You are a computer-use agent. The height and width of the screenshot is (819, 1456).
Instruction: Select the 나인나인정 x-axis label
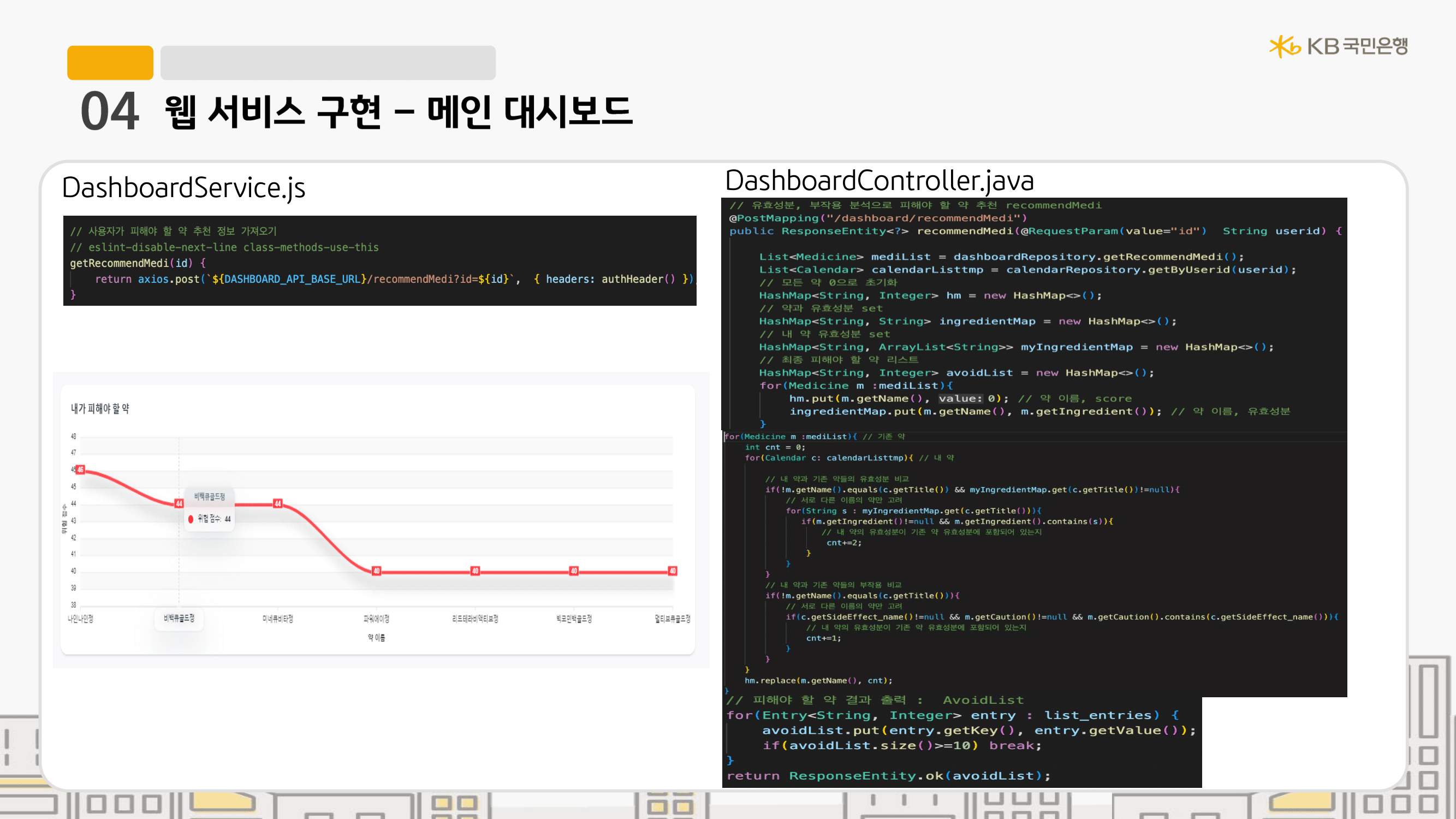point(80,619)
